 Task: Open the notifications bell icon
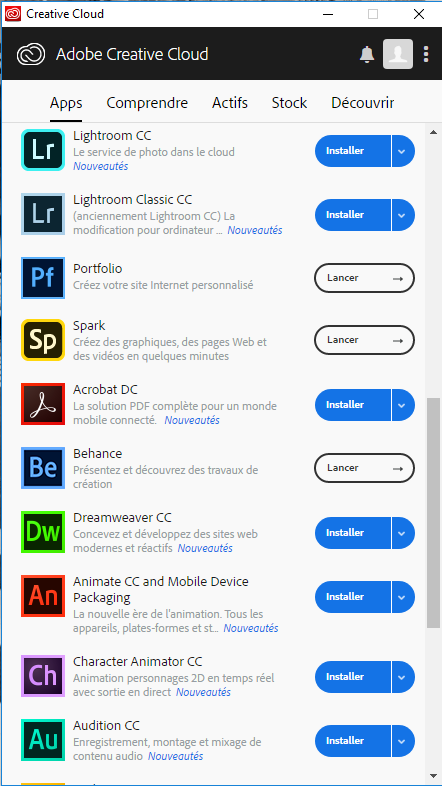[x=367, y=54]
